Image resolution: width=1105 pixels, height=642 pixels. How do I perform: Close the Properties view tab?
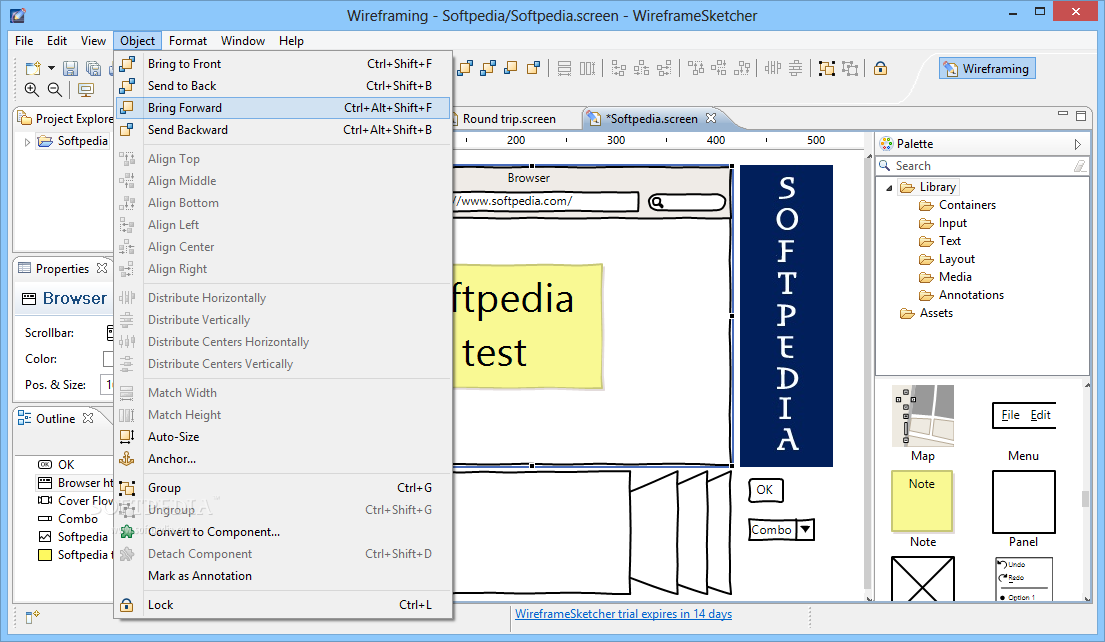tap(102, 268)
